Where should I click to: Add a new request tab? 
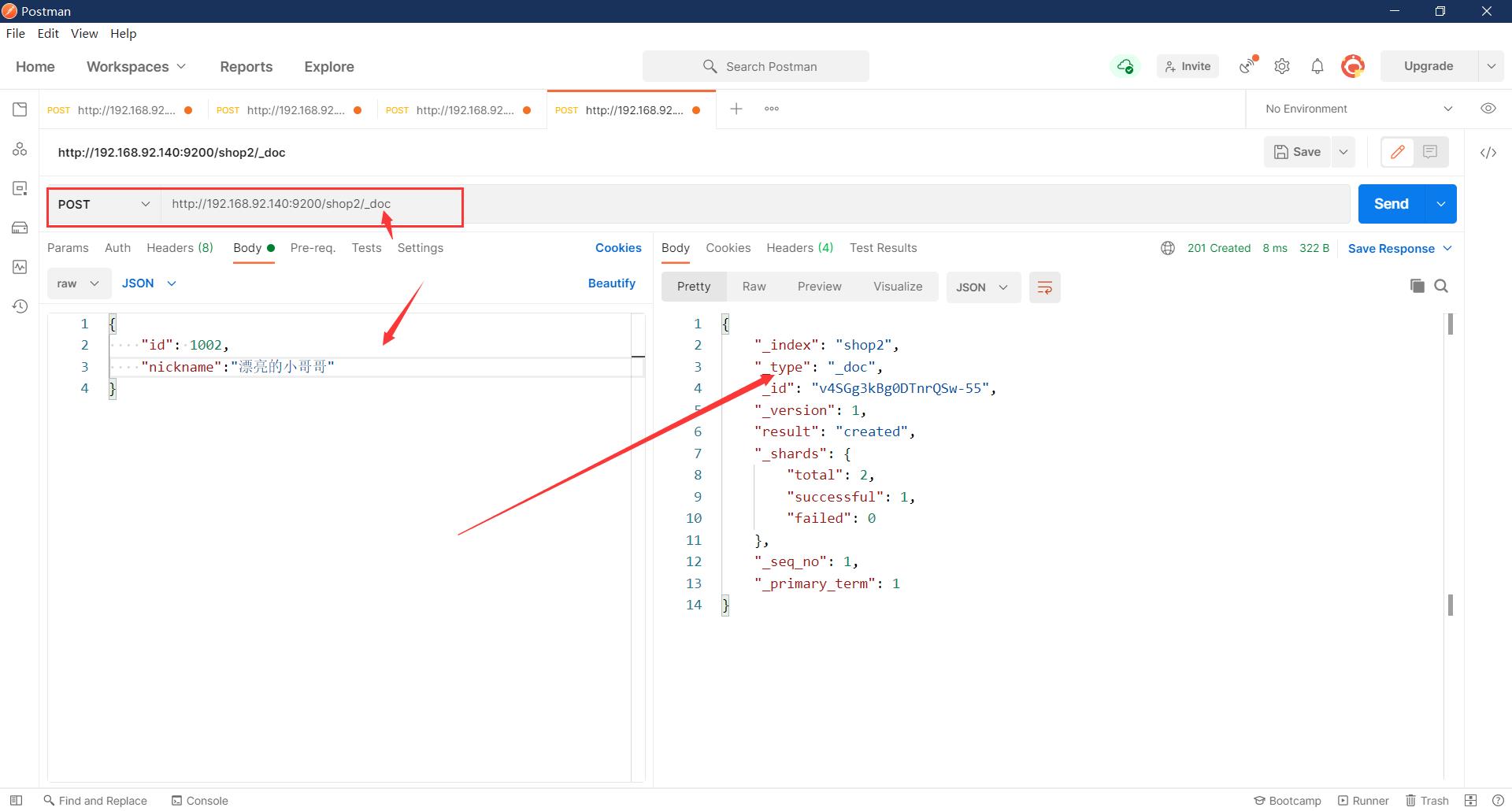click(x=736, y=109)
